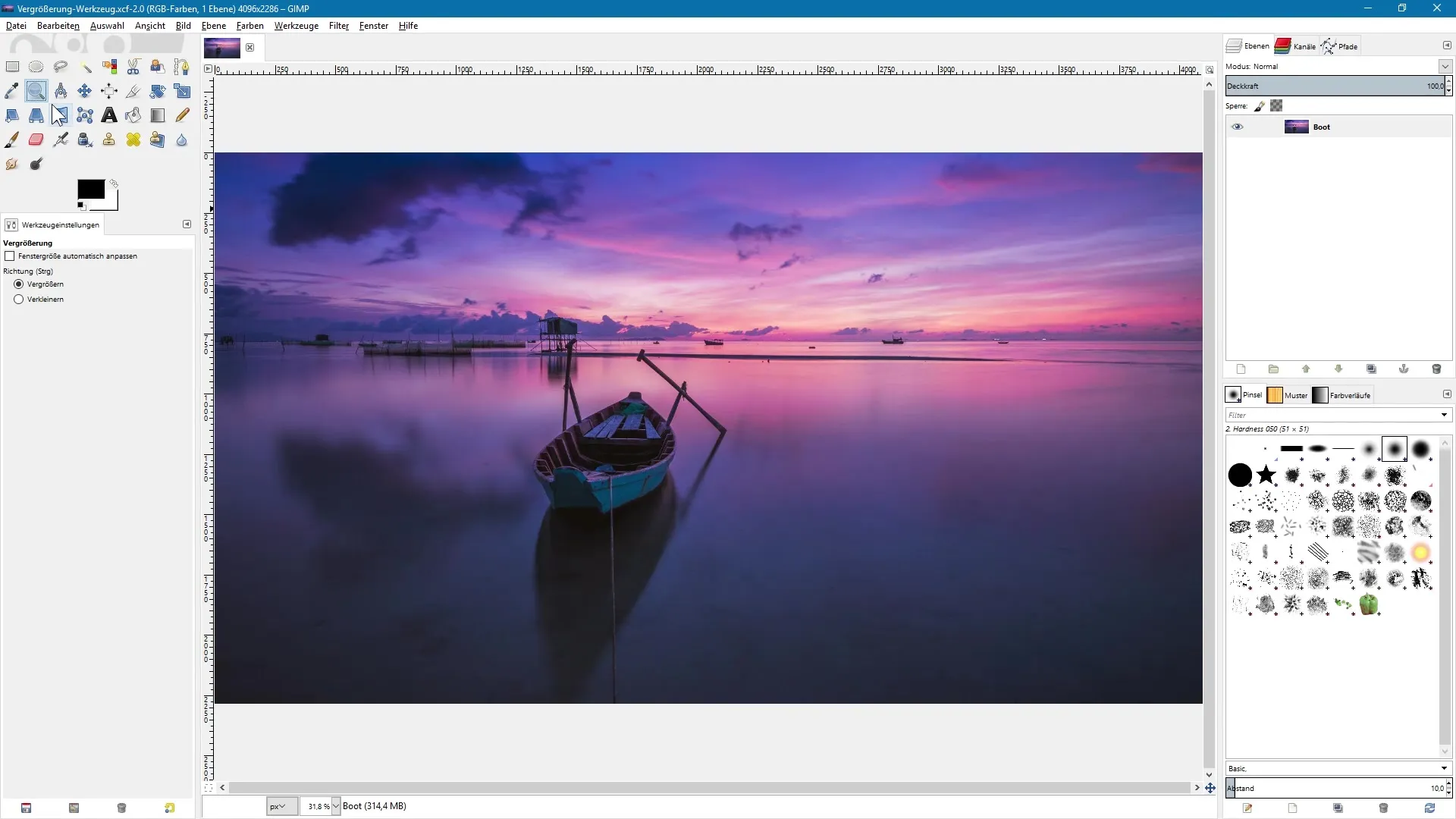Open the layers dock configuration menu arrow
The width and height of the screenshot is (1456, 819).
[x=1446, y=45]
